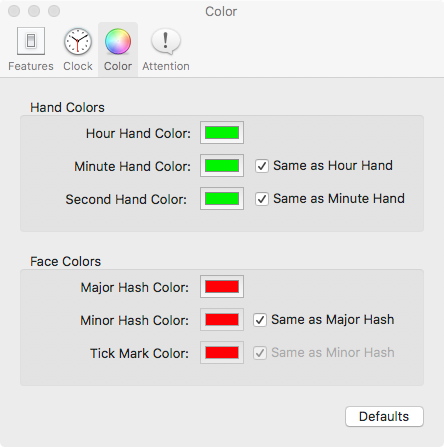Select the Attention tab label

tap(166, 66)
